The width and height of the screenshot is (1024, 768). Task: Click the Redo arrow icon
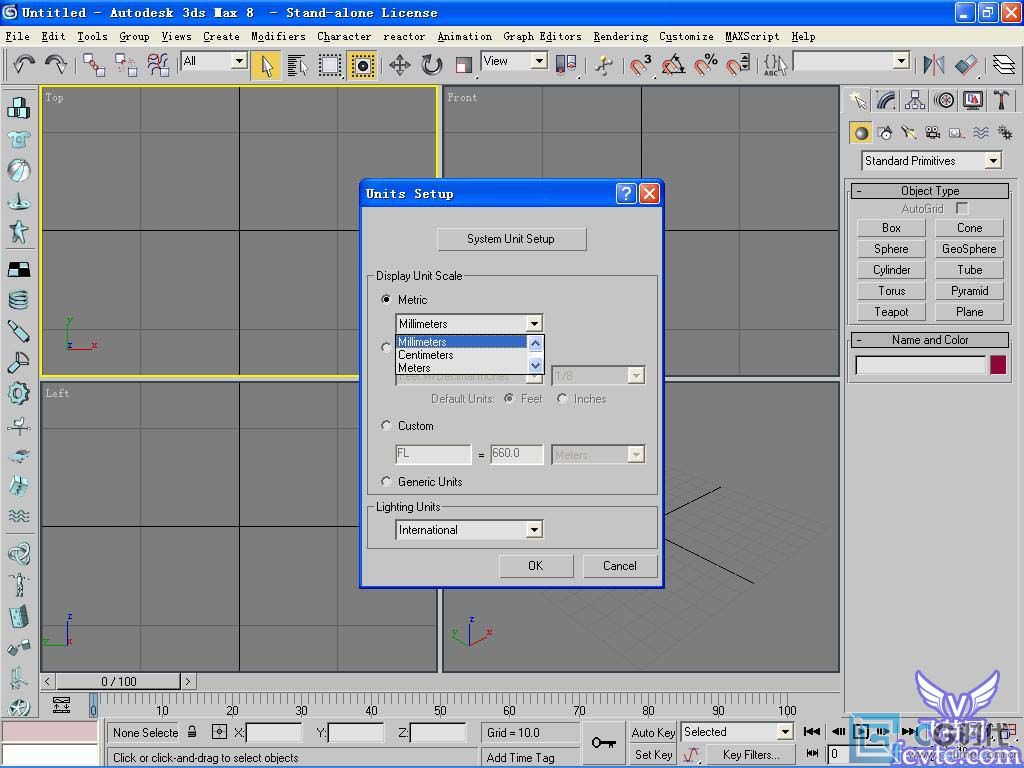tap(56, 65)
